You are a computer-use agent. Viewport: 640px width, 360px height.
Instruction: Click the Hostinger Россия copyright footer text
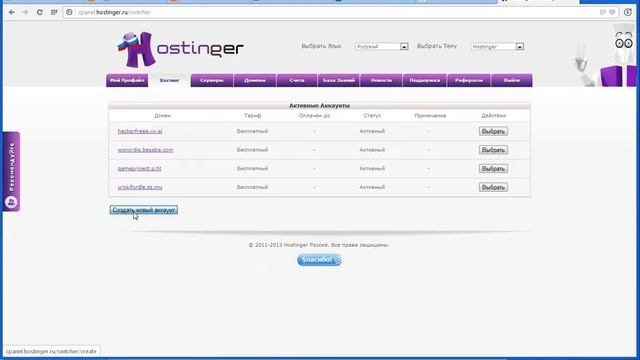point(319,245)
